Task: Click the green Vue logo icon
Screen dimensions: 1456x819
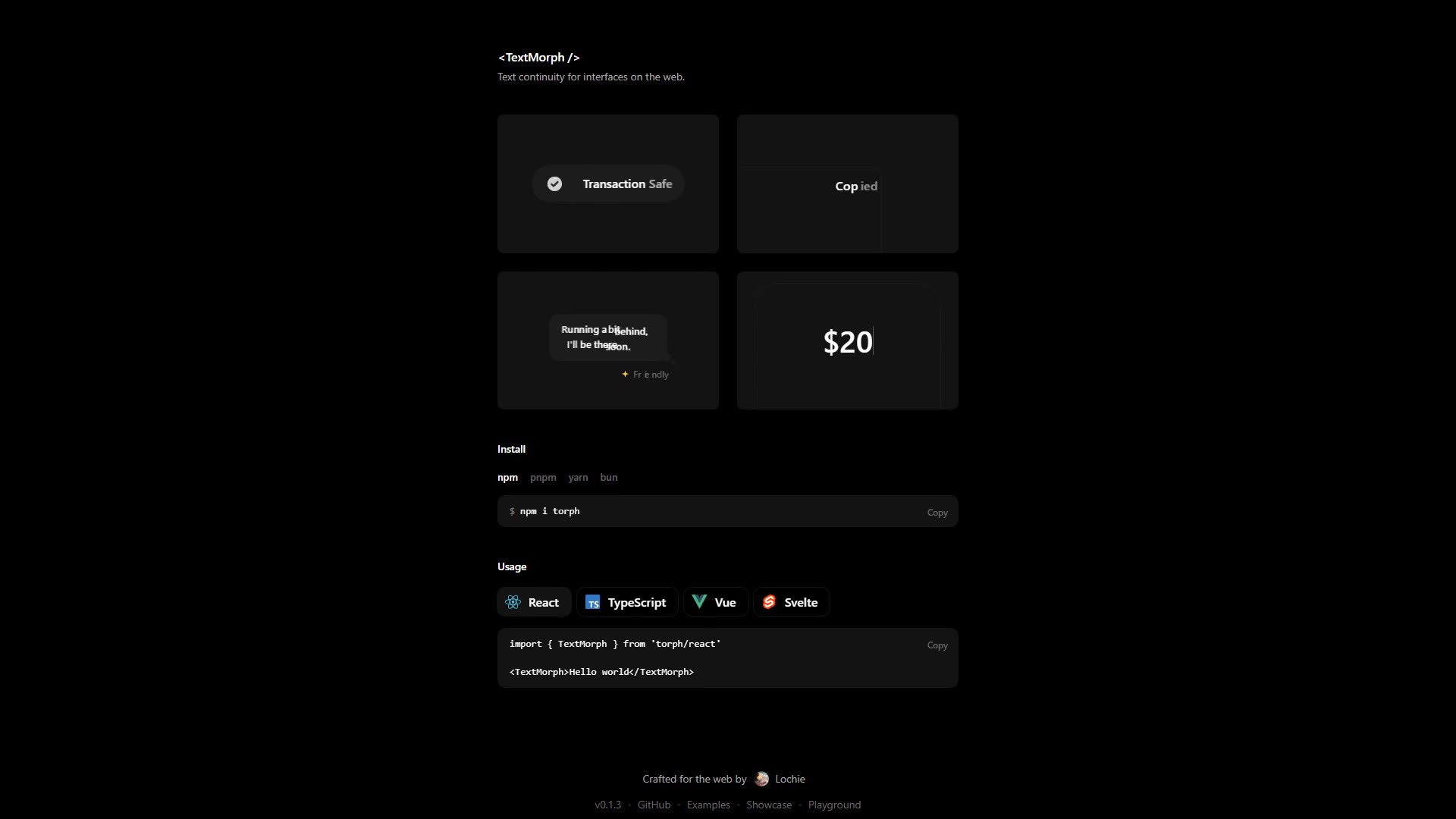Action: pyautogui.click(x=699, y=602)
